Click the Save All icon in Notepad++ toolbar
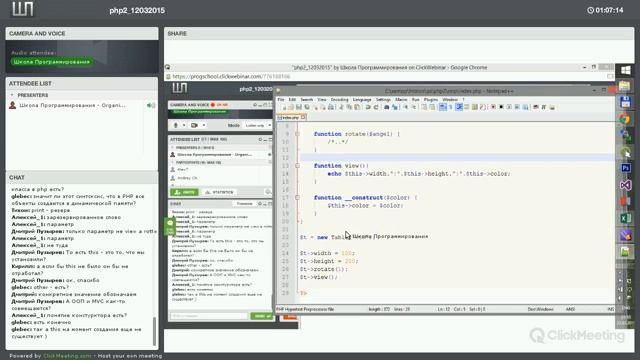Screen dimensions: 640x360 click(x=307, y=107)
